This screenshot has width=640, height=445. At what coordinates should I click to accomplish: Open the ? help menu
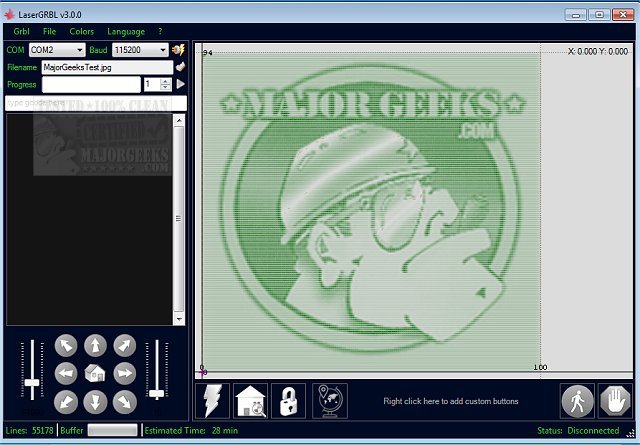click(x=160, y=31)
